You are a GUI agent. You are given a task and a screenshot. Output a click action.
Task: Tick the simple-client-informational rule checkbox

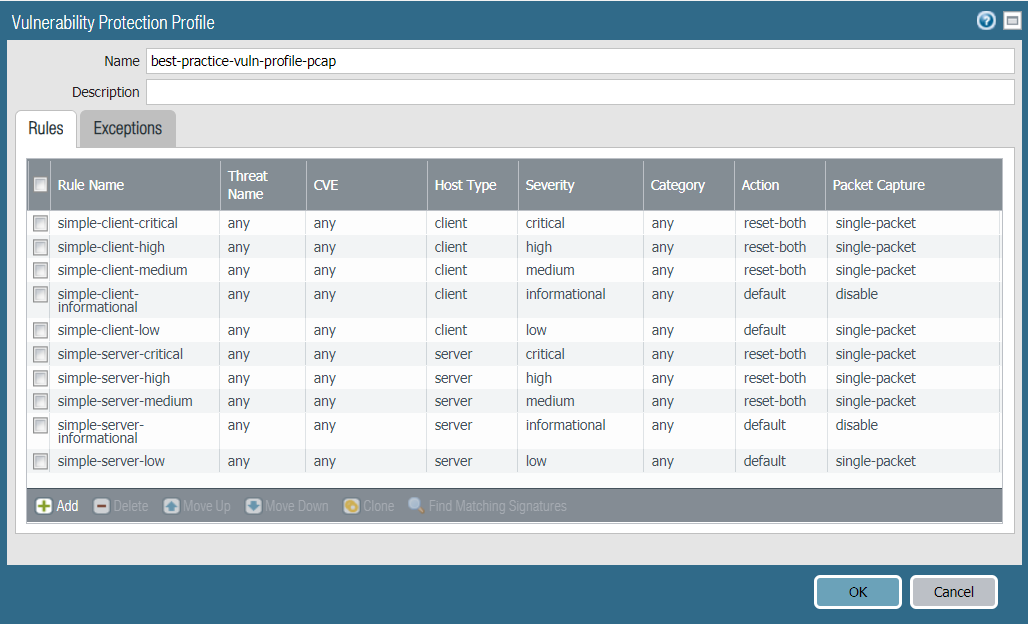click(40, 294)
